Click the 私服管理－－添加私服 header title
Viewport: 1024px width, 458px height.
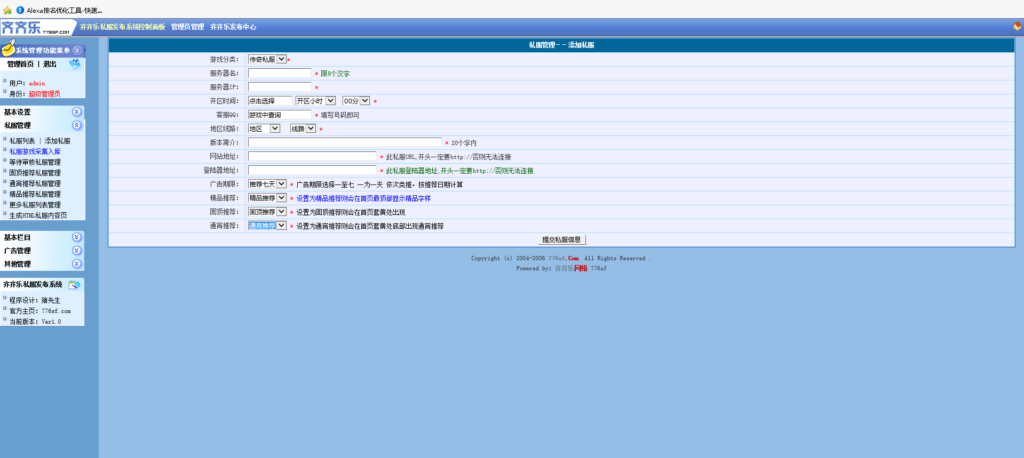[561, 45]
